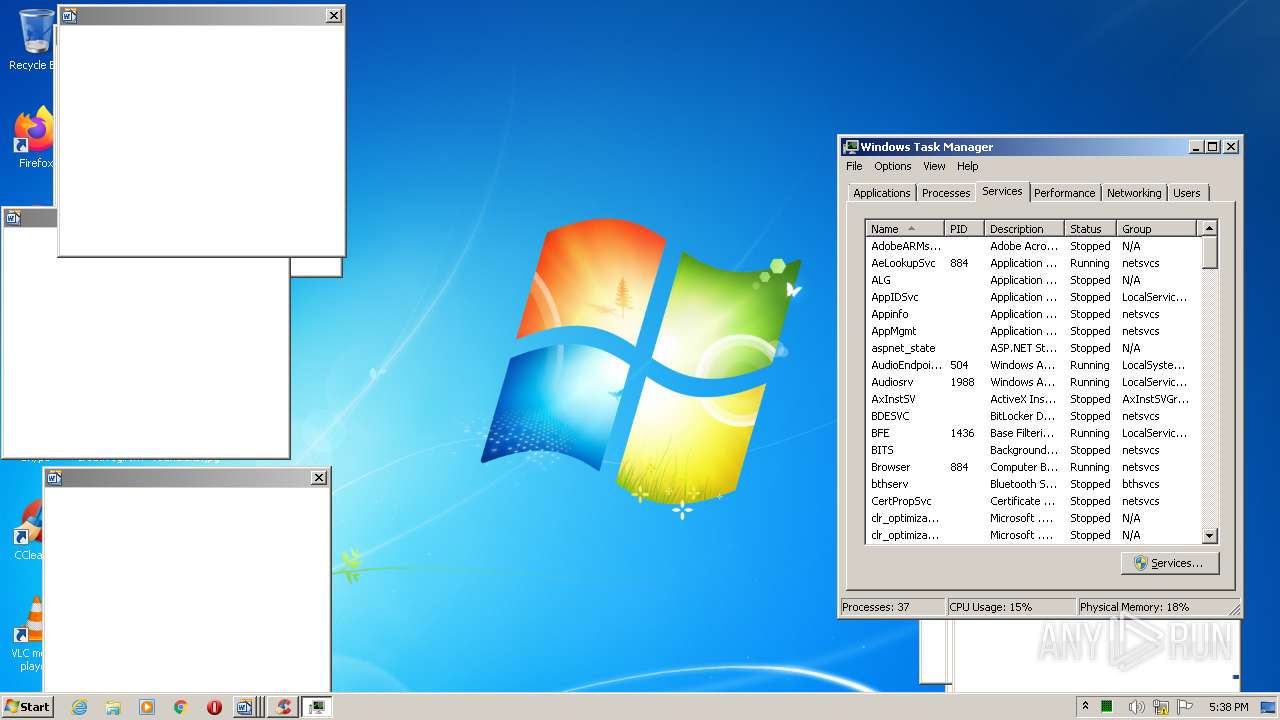Select the aspnet_state service row

pos(1033,348)
